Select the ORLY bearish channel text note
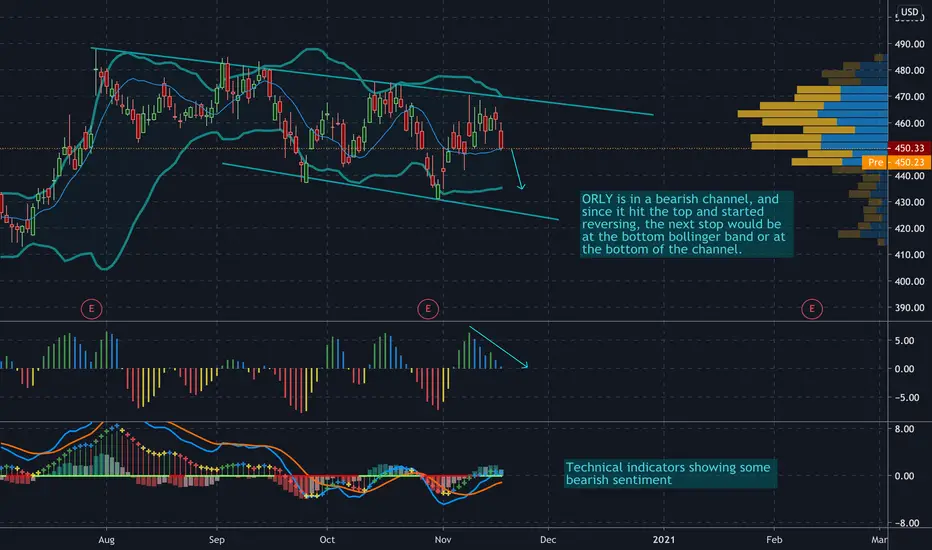Screen dimensions: 932x550 click(687, 224)
